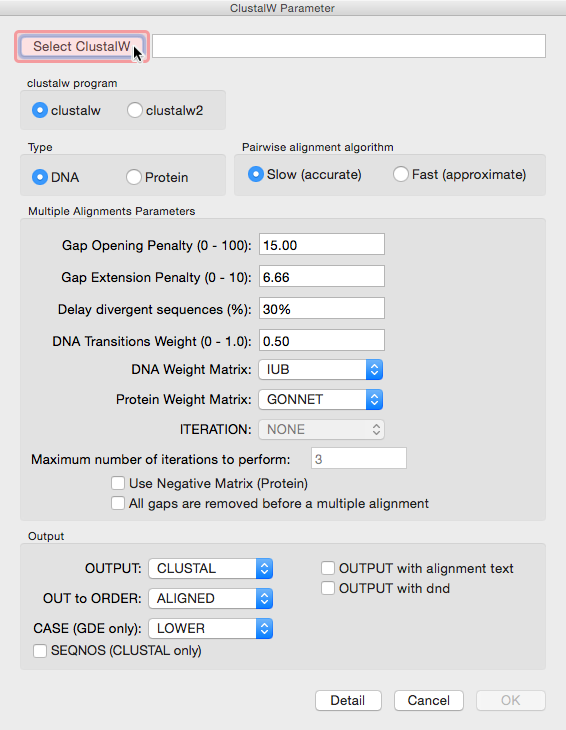Open the Protein Weight Matrix dropdown
Screen dimensions: 566x730
(321, 399)
